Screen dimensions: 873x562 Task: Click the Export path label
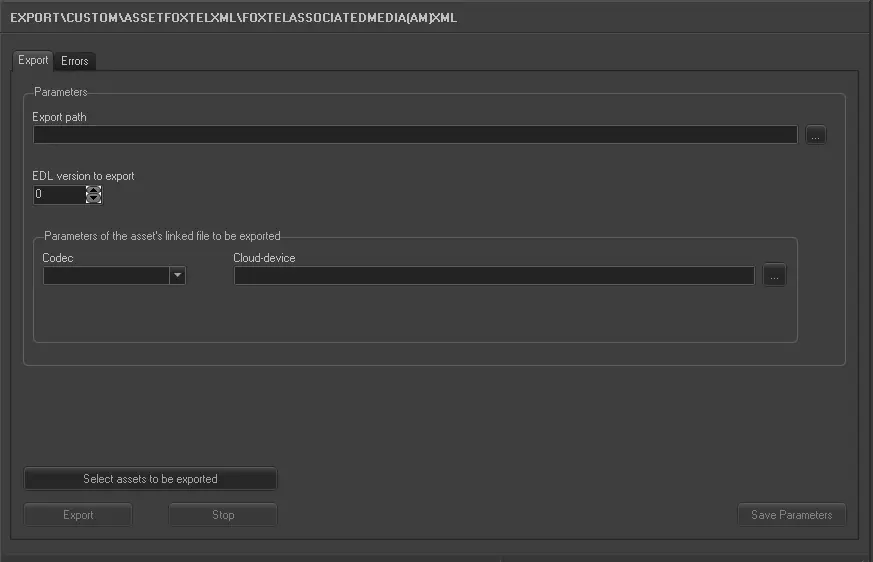pyautogui.click(x=59, y=117)
